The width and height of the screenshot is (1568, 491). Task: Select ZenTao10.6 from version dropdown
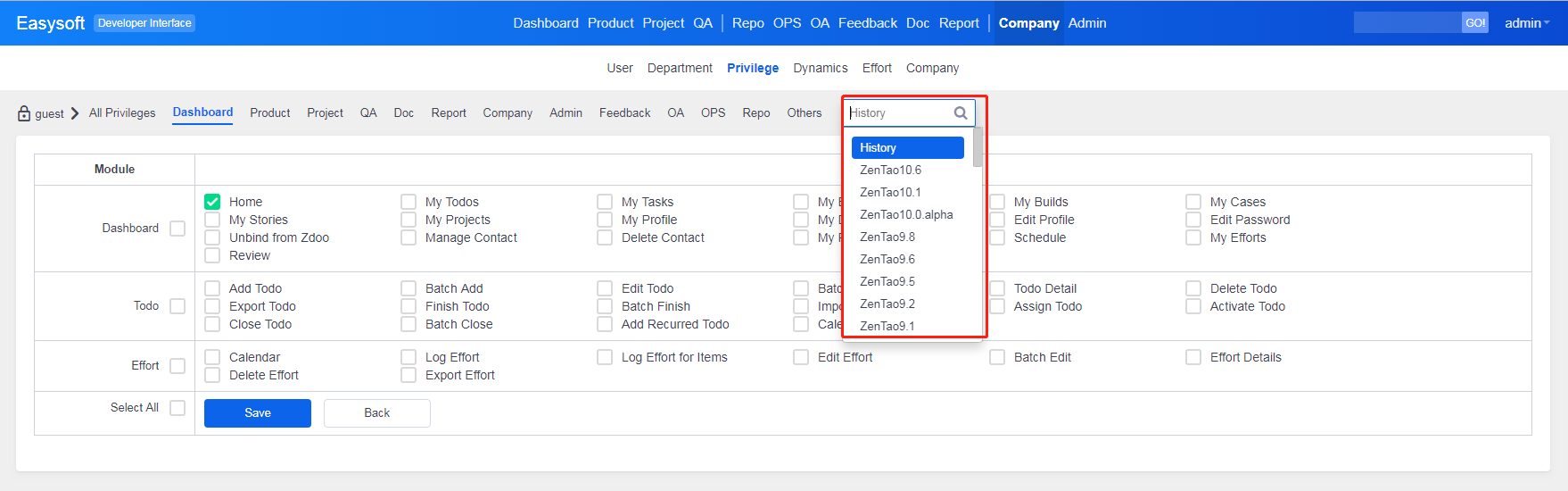(x=890, y=170)
